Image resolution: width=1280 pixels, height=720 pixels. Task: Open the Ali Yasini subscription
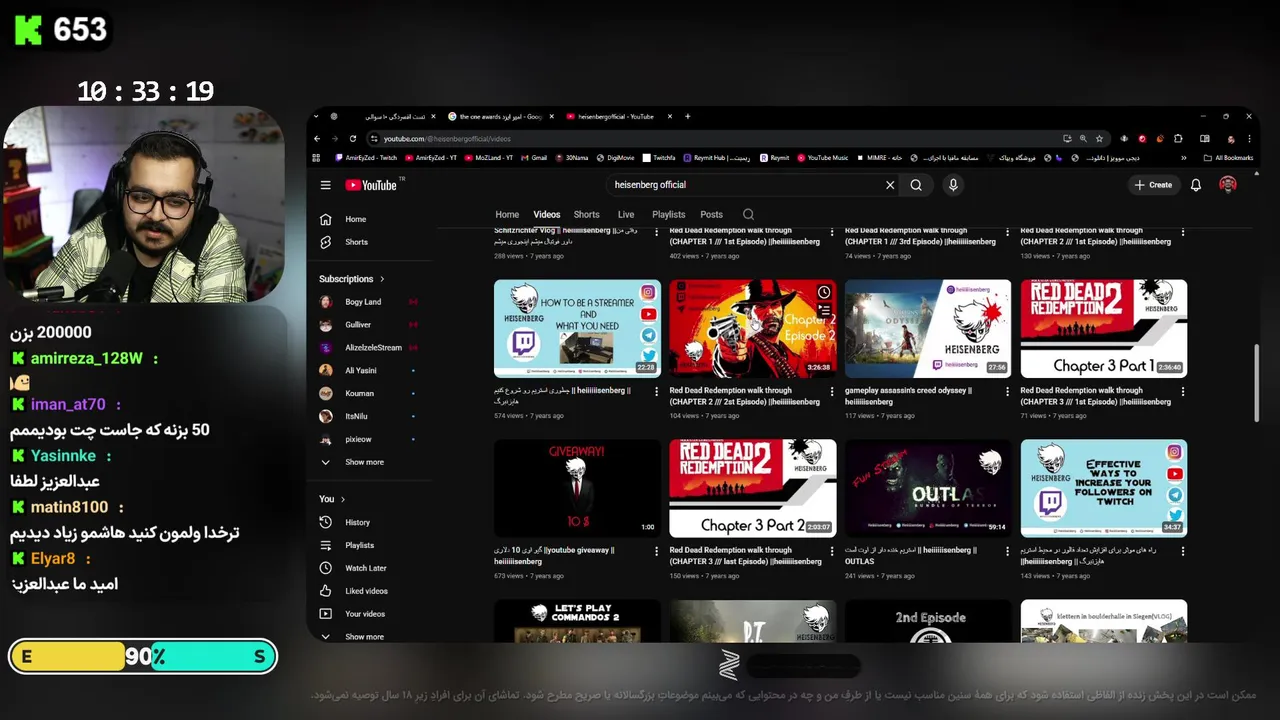coord(360,371)
